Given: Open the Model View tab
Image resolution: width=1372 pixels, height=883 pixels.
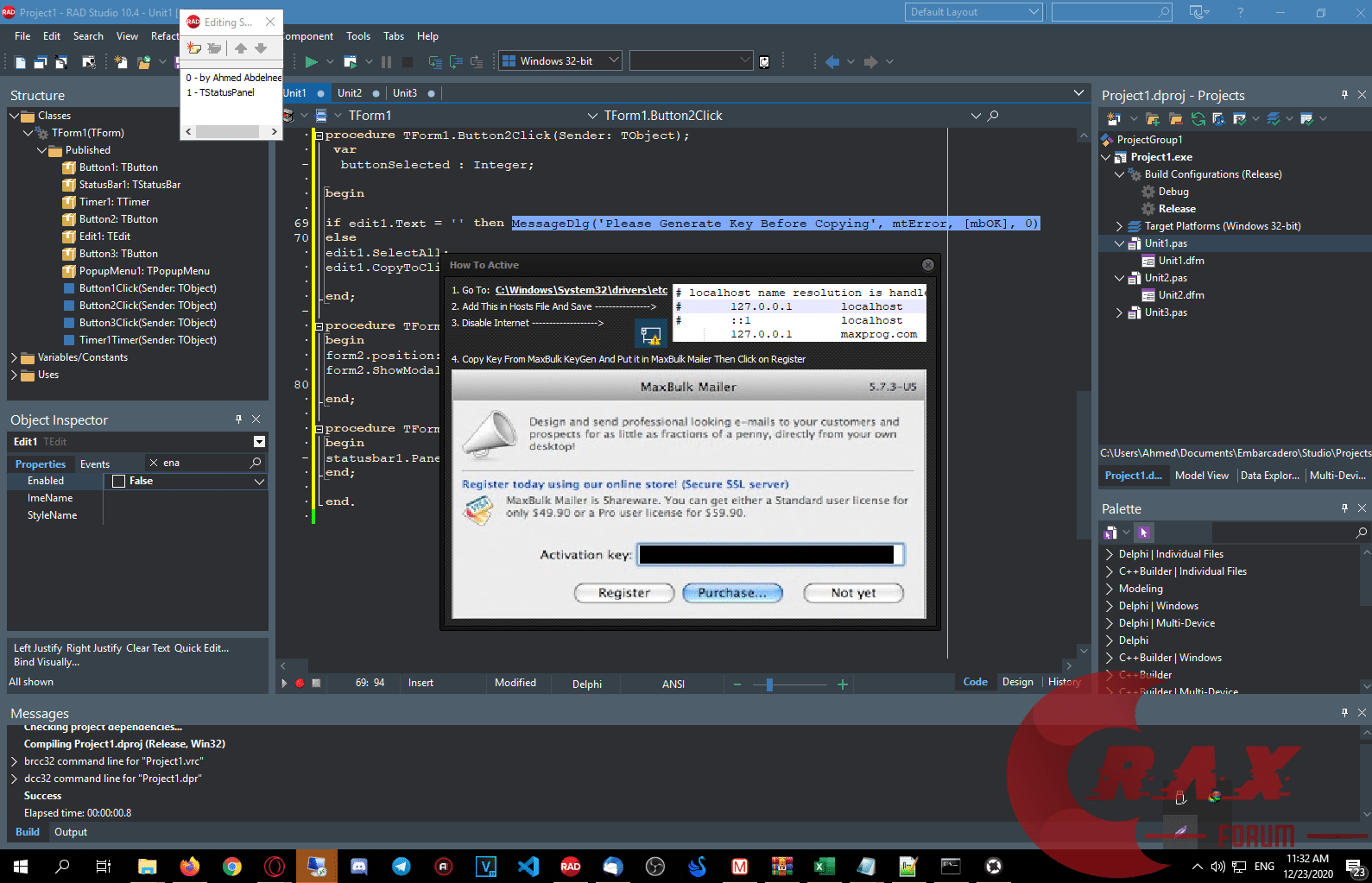Looking at the screenshot, I should (1202, 476).
